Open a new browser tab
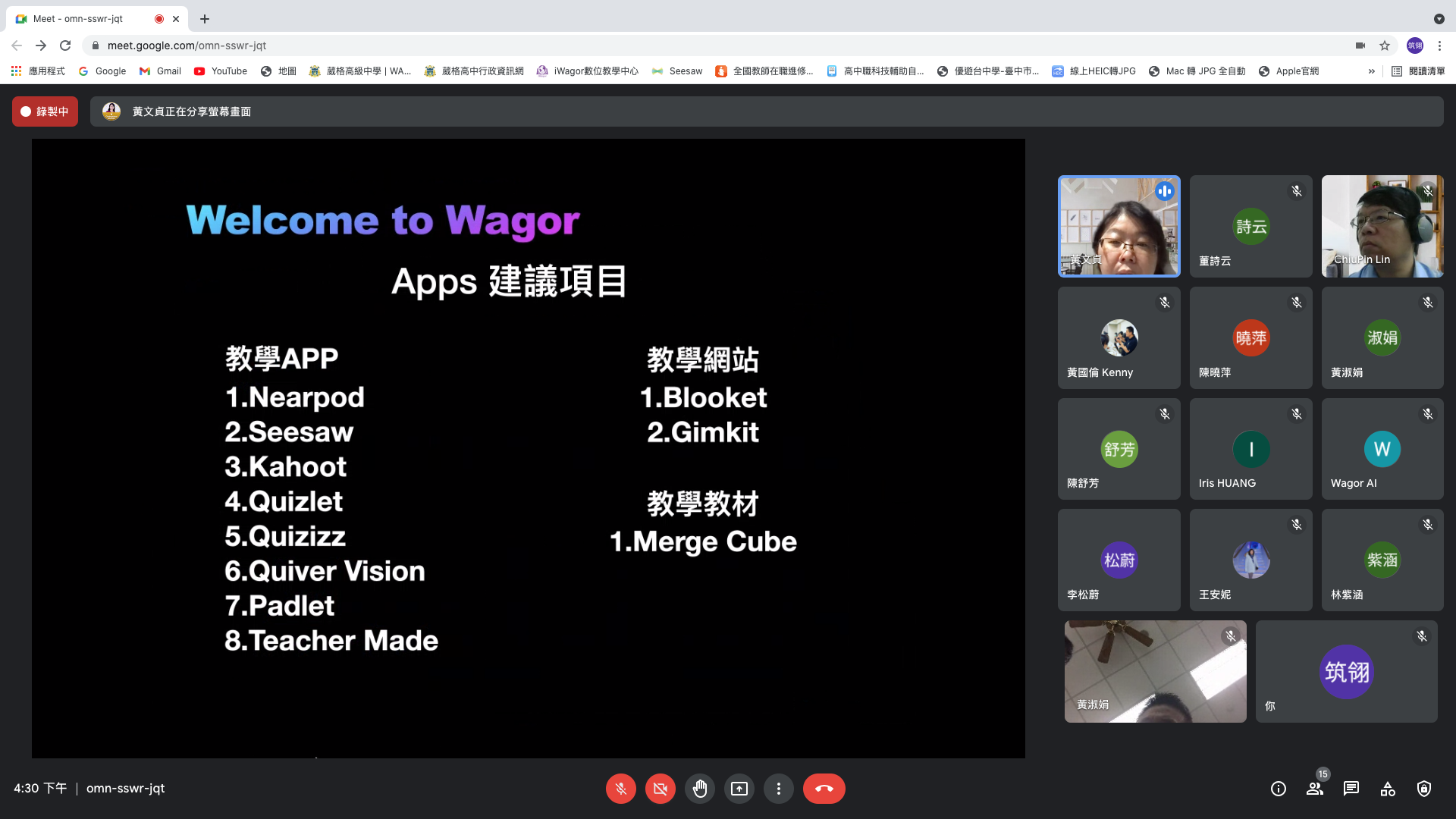This screenshot has width=1456, height=819. pos(205,19)
